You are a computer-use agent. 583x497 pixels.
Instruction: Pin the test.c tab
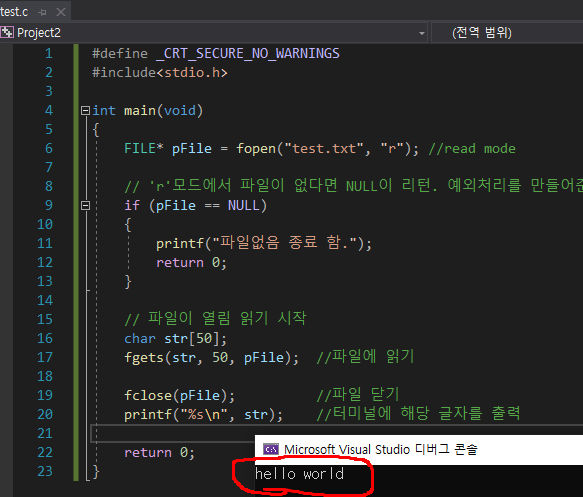(42, 12)
